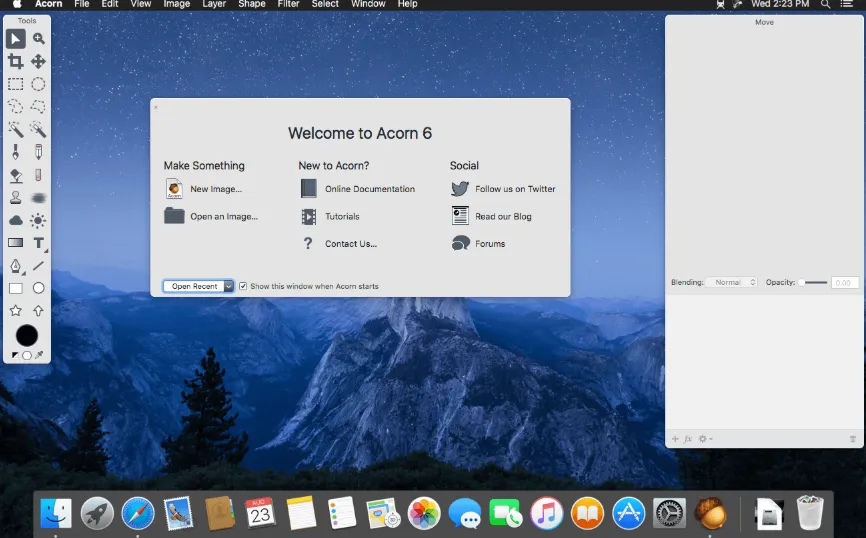866x538 pixels.
Task: Open the Layer menu
Action: [214, 4]
